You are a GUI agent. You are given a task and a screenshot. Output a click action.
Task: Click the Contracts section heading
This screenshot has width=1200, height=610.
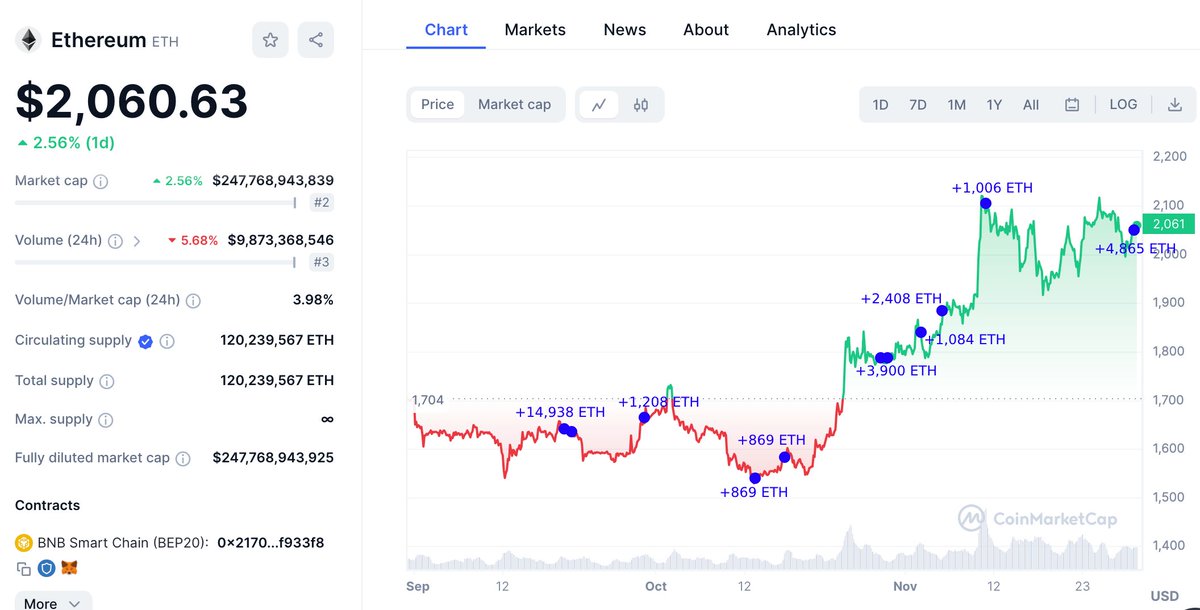48,505
